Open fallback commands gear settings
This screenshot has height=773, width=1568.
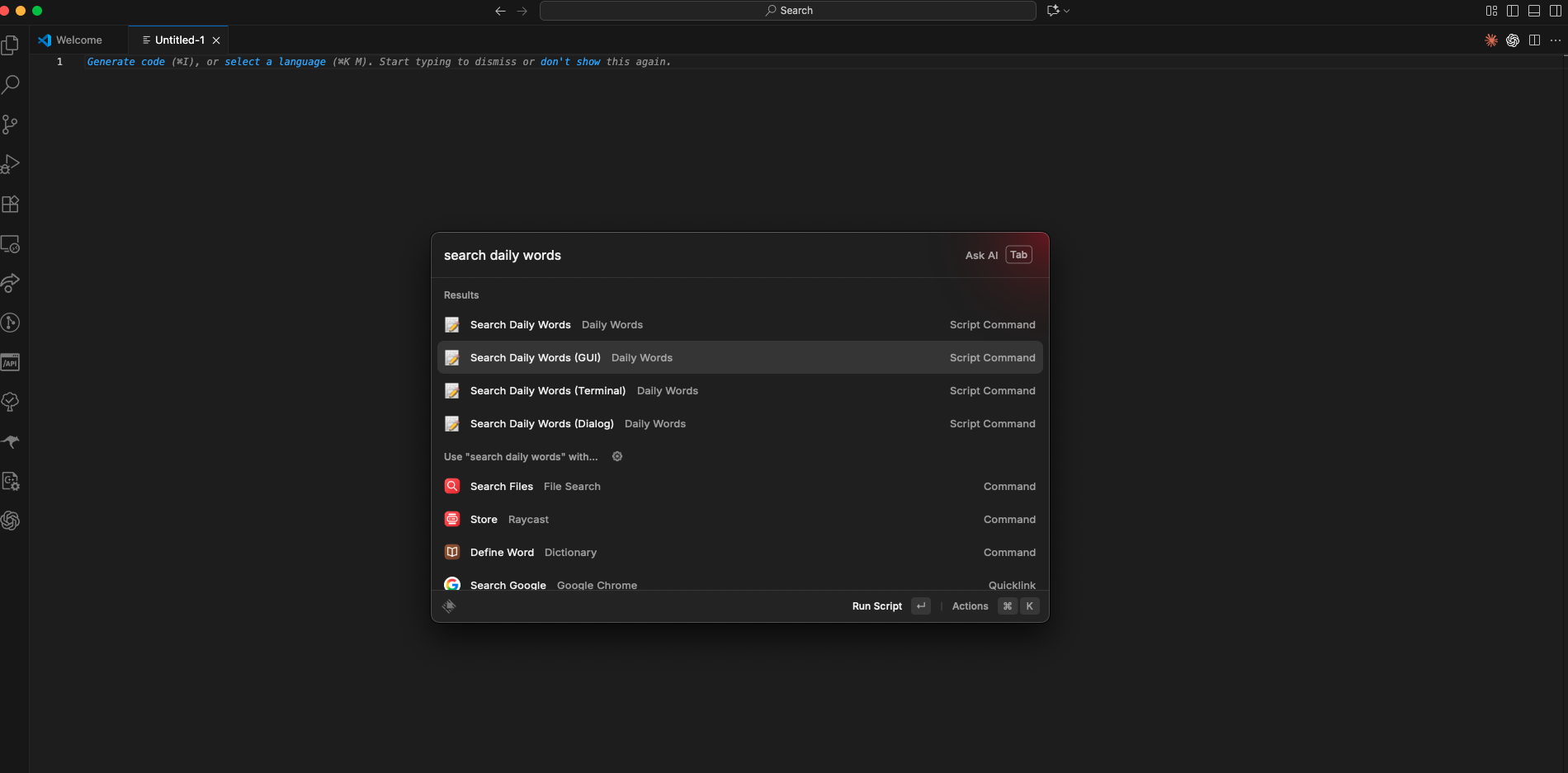coord(617,456)
